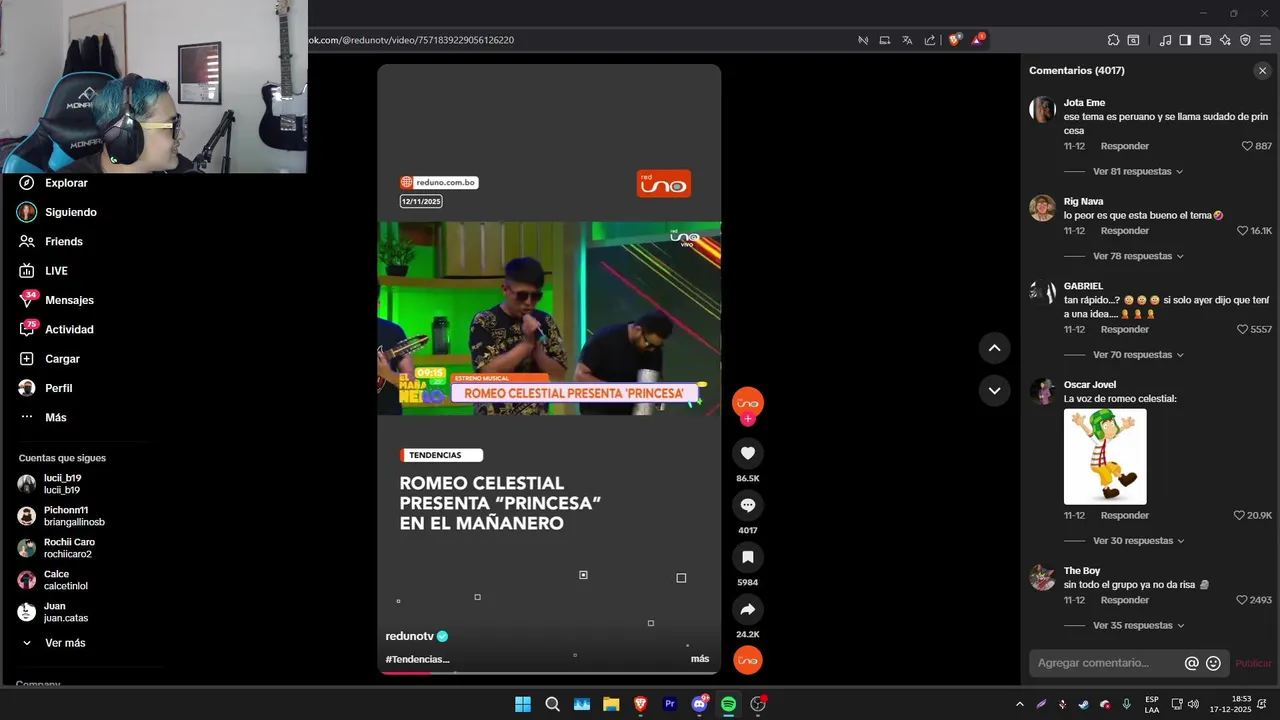The width and height of the screenshot is (1280, 720).
Task: Close the Comentarios panel
Action: (1262, 71)
